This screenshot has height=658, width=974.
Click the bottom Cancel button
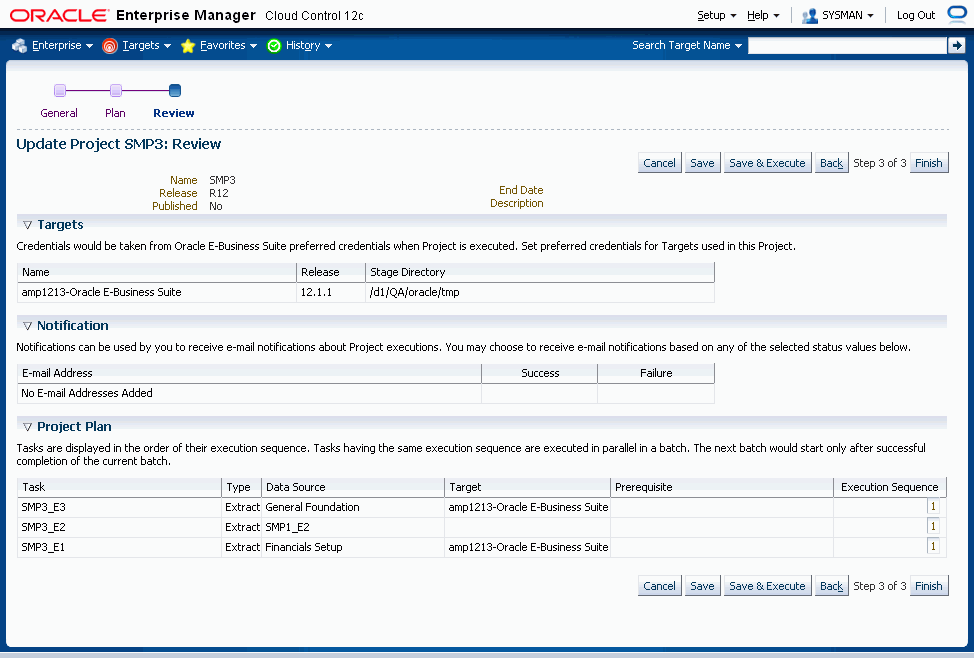[659, 586]
